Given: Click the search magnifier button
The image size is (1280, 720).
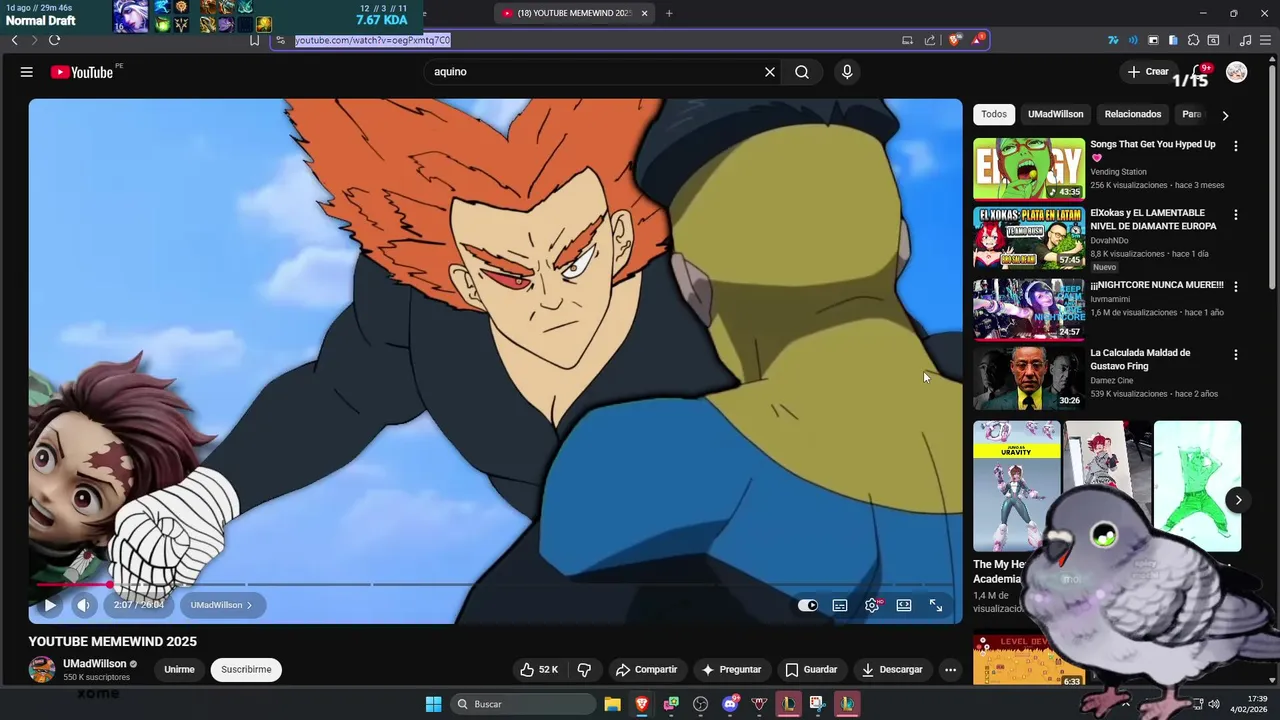Looking at the screenshot, I should 802,72.
